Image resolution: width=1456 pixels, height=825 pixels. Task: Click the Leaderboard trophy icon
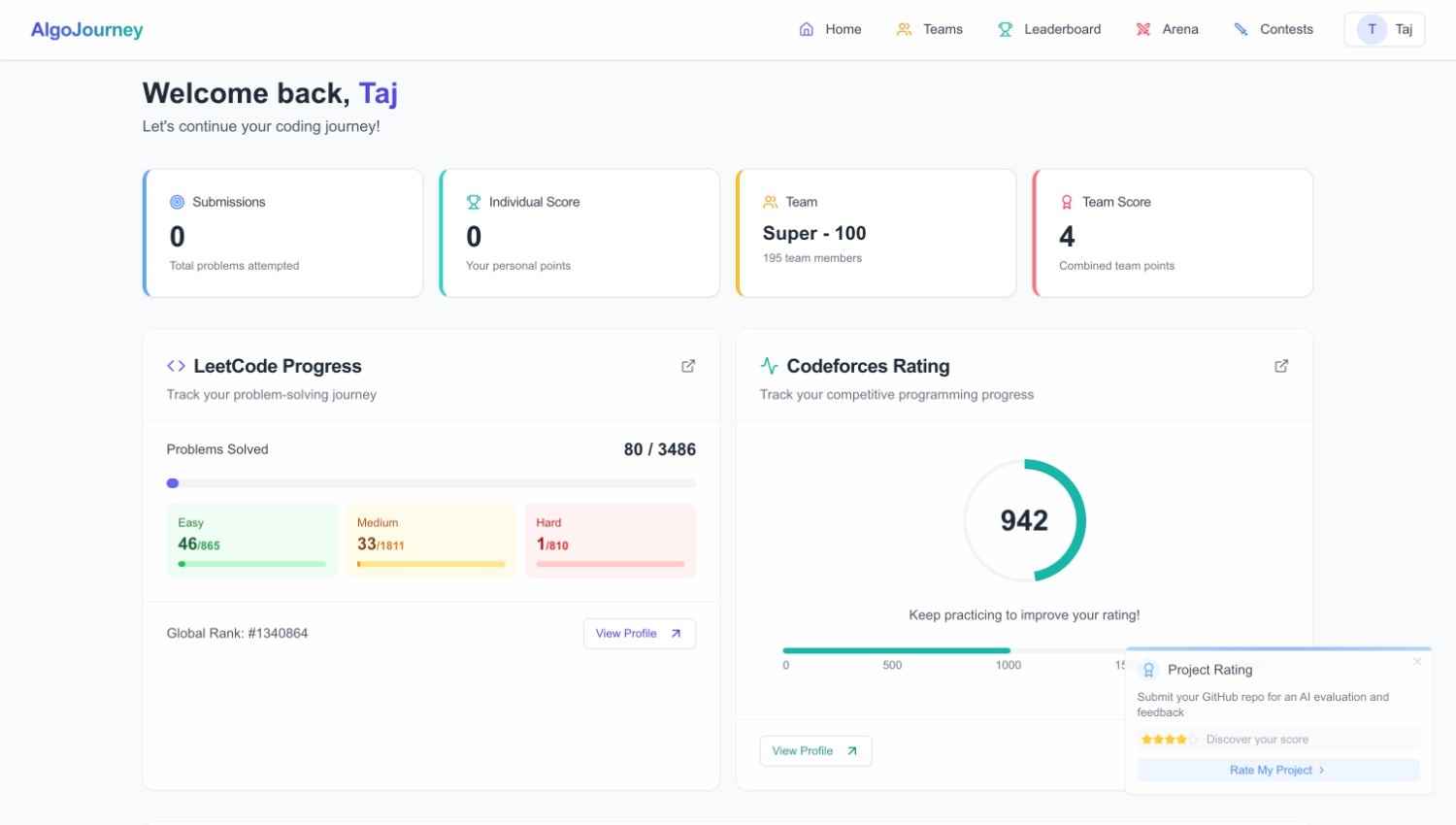tap(1006, 29)
